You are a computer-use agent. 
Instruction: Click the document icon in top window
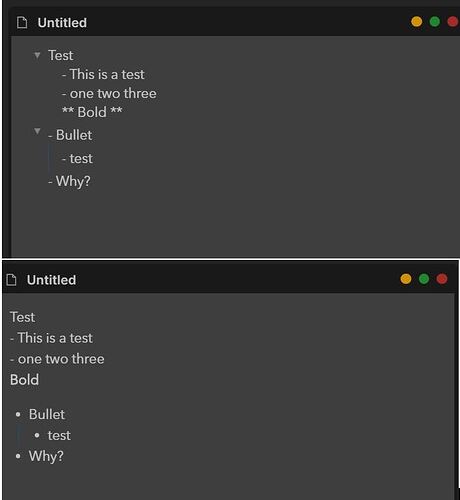click(x=22, y=23)
